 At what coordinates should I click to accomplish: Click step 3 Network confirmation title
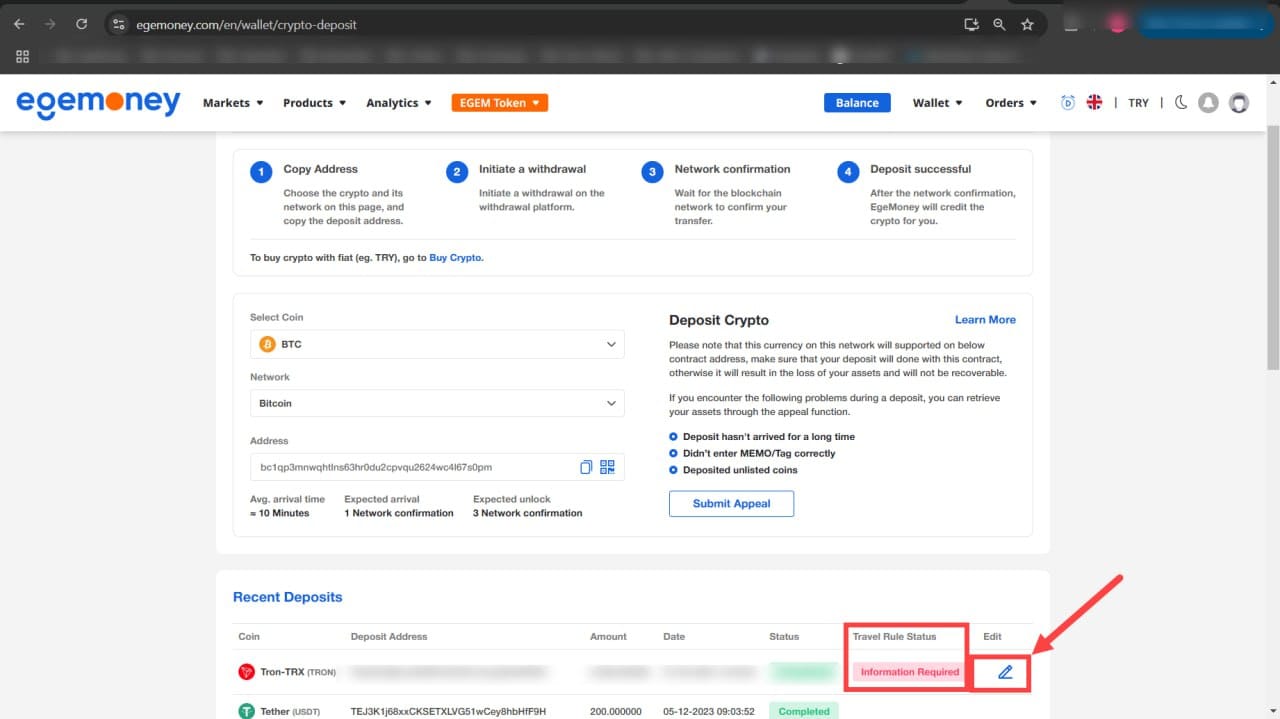coord(732,169)
